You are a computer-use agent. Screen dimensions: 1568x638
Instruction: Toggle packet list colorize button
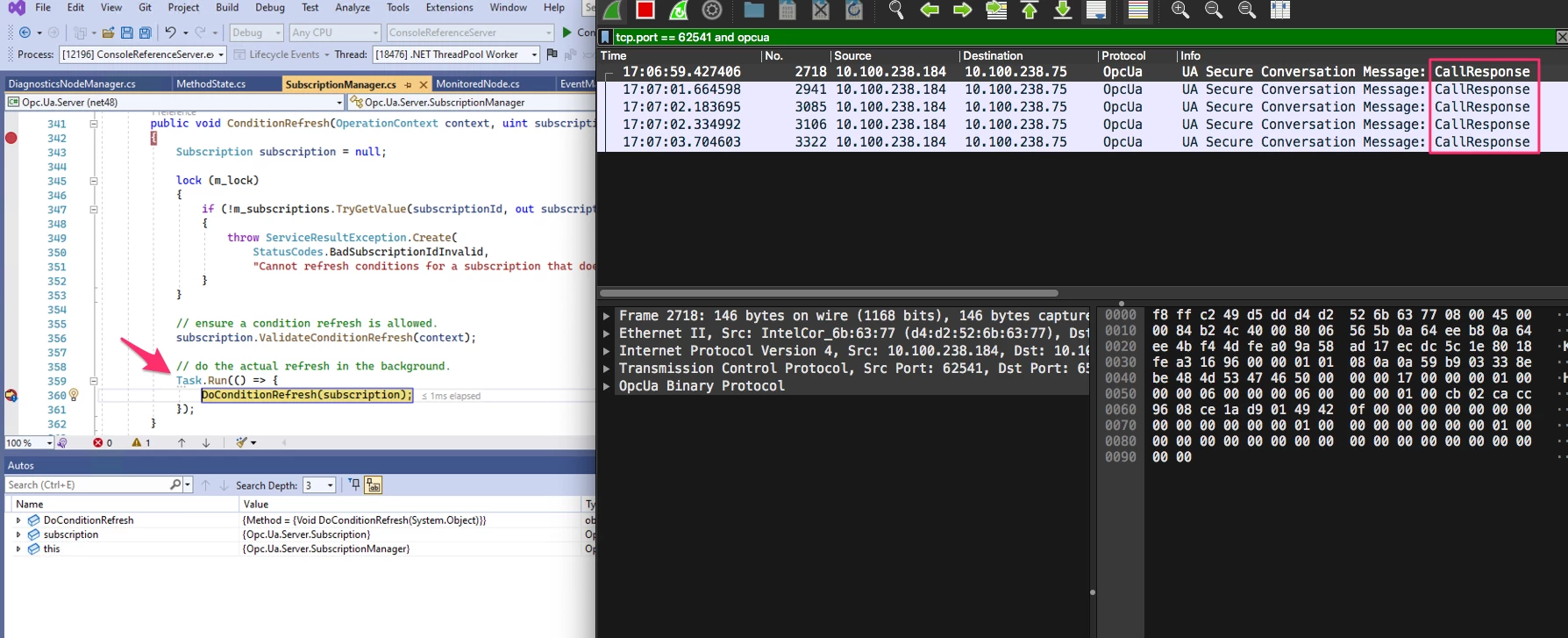(1138, 10)
